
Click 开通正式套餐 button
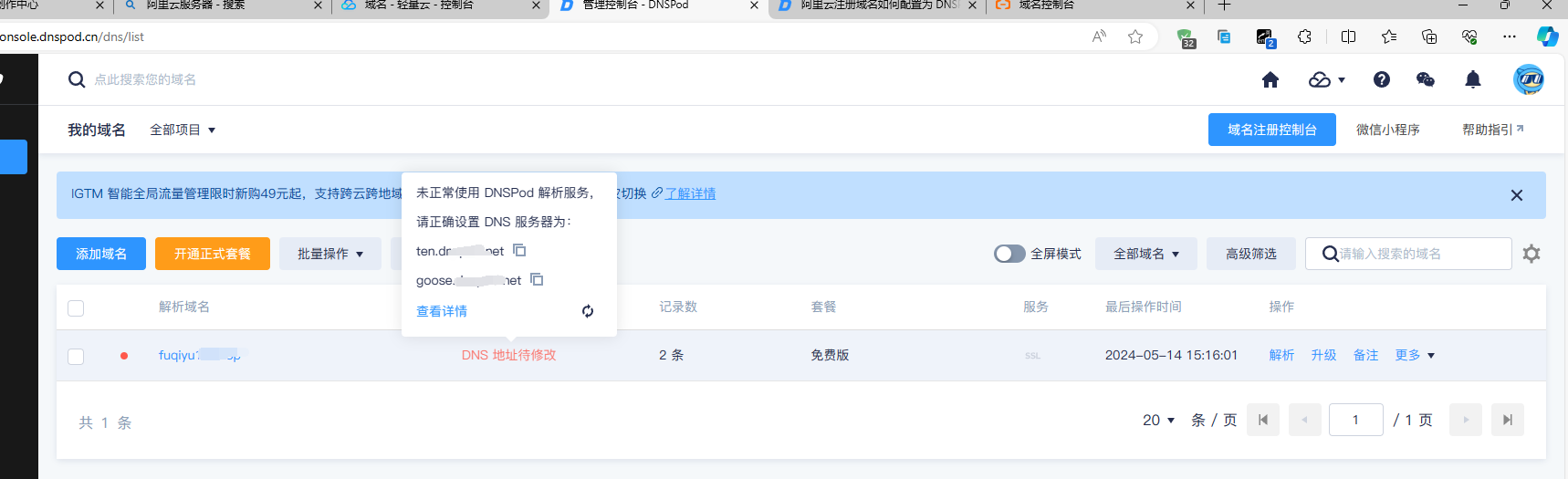click(x=213, y=254)
